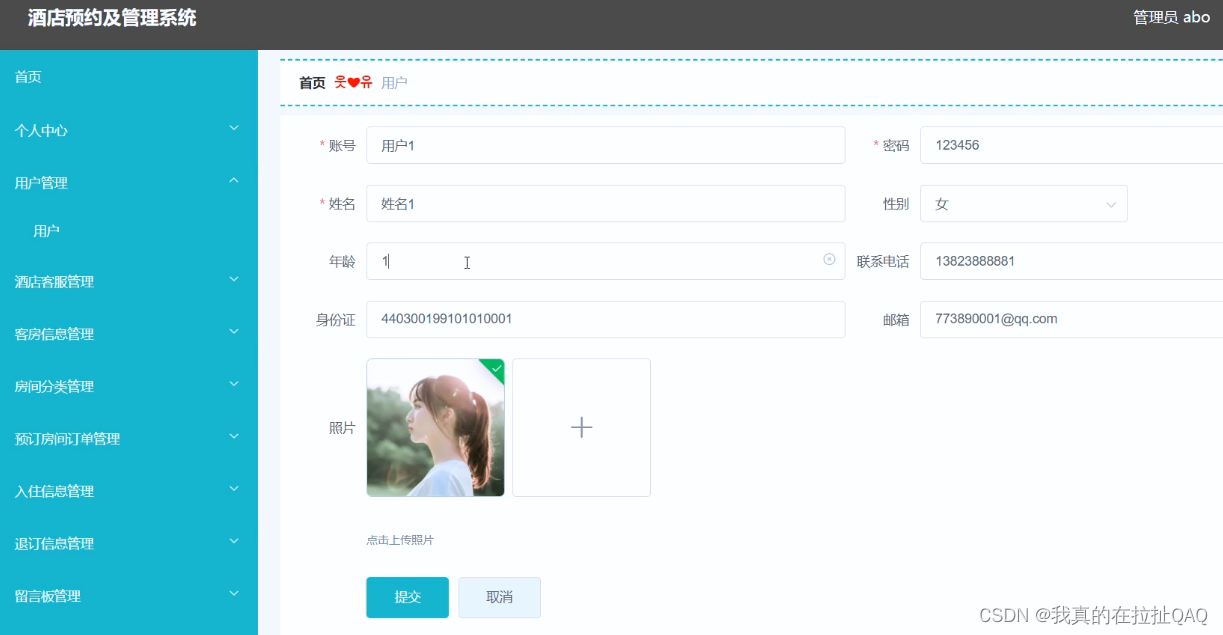This screenshot has height=635, width=1223.
Task: Click the 留言板管理 expand arrow icon
Action: (x=234, y=595)
